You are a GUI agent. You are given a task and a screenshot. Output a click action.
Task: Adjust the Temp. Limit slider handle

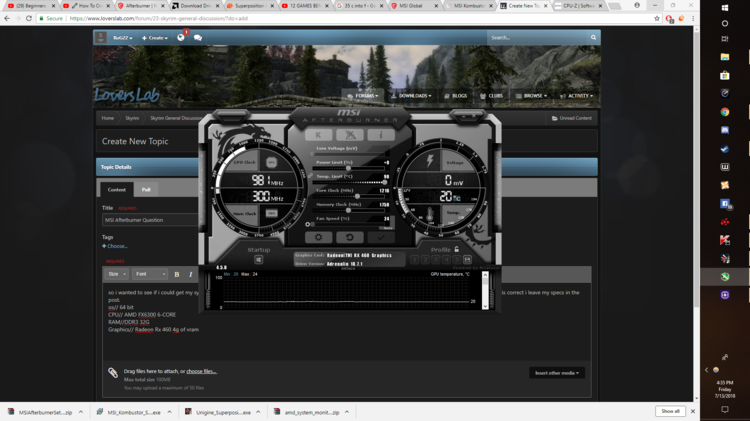[385, 182]
